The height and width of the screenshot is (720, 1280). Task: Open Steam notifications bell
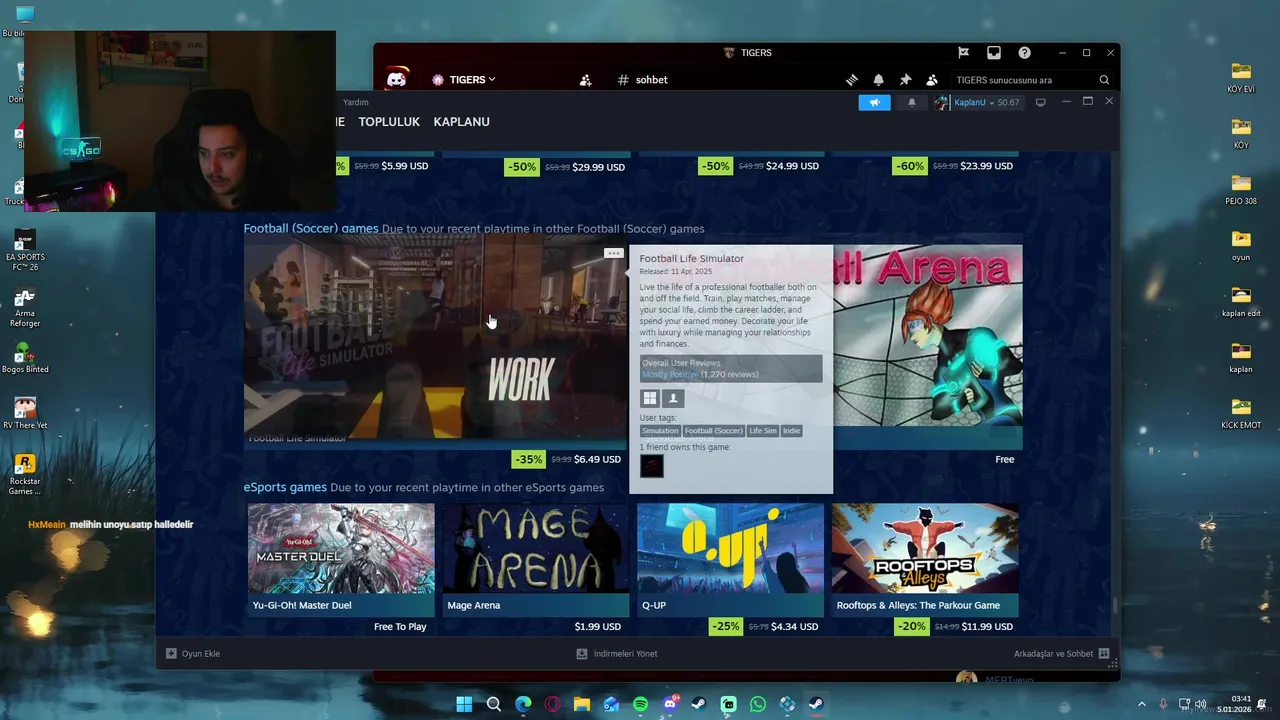pos(911,102)
